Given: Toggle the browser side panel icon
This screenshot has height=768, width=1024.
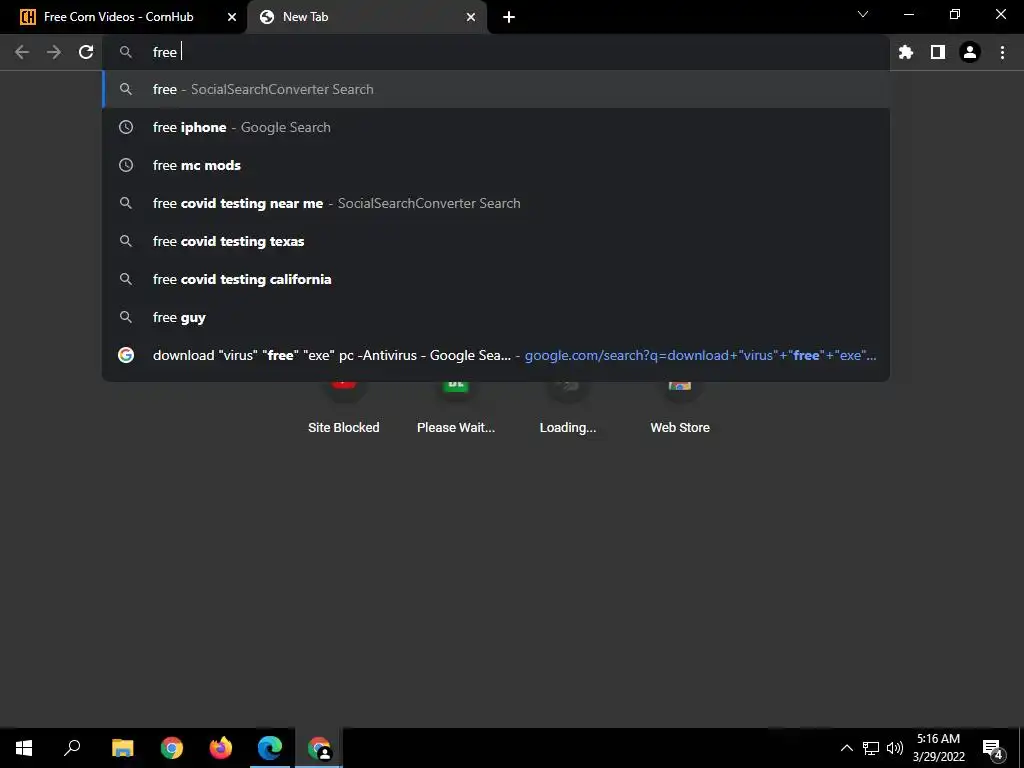Looking at the screenshot, I should click(x=938, y=52).
